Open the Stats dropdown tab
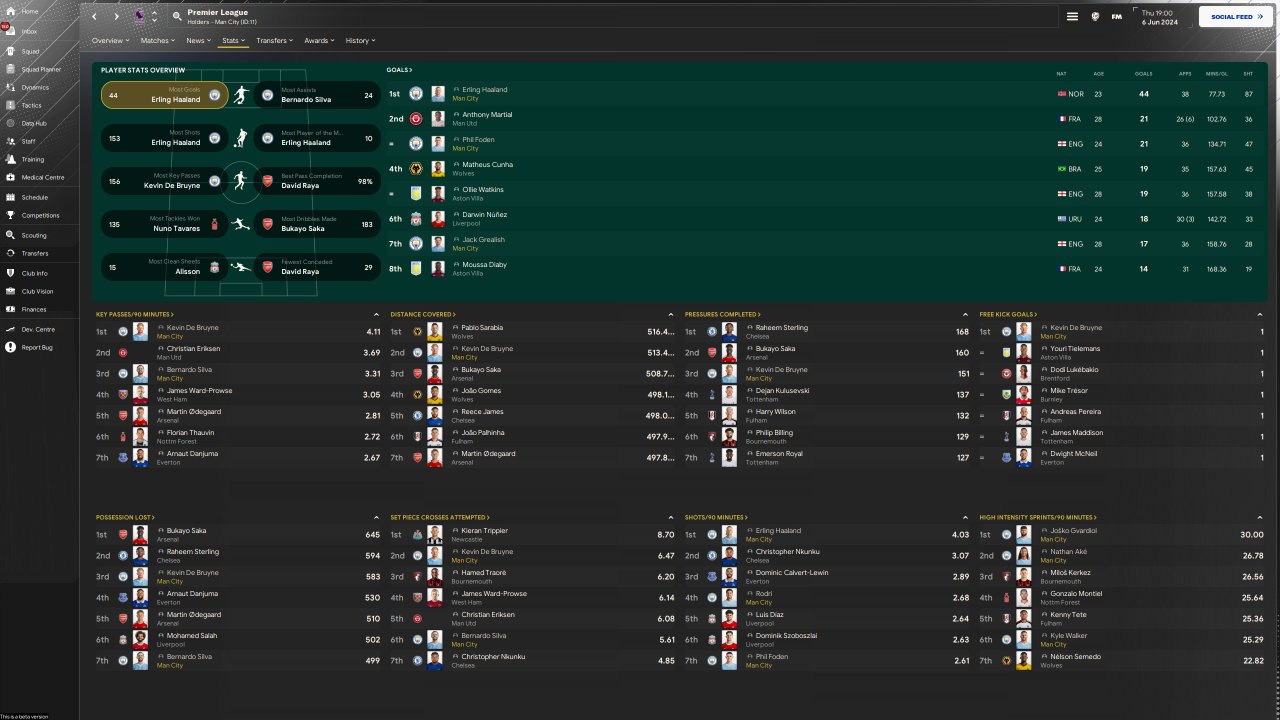 [x=234, y=41]
